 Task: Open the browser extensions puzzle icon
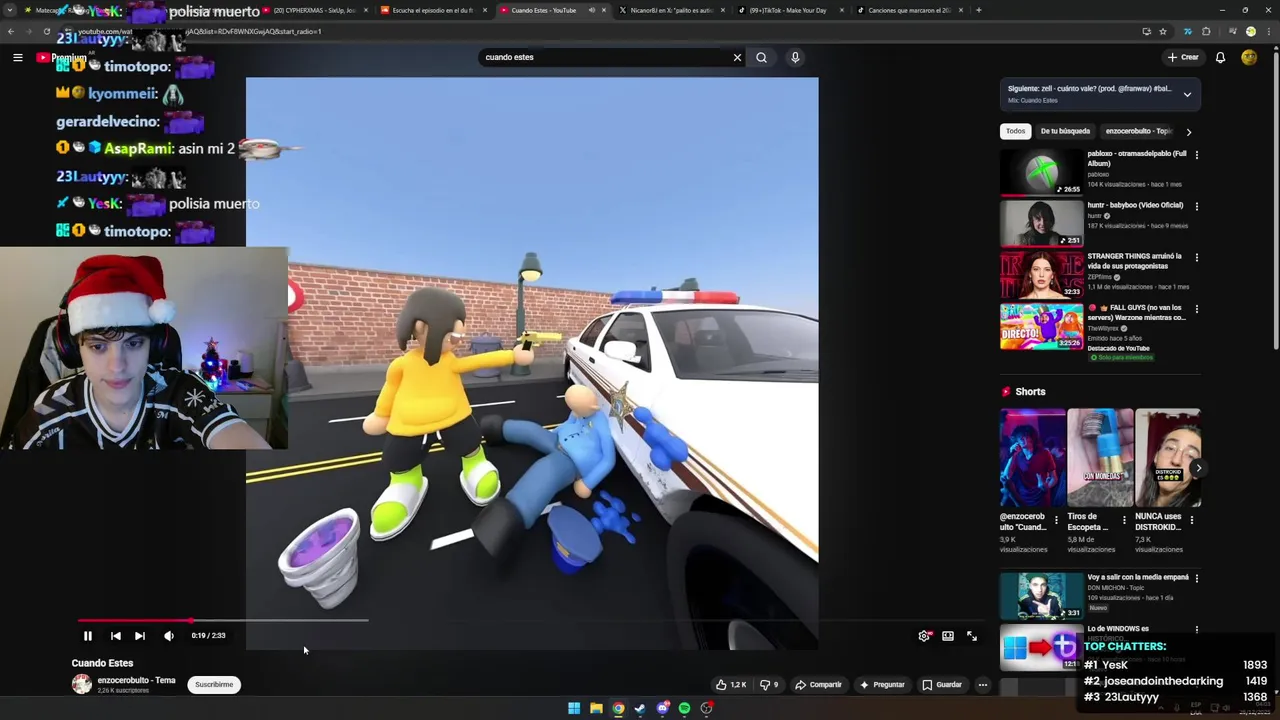[1206, 32]
